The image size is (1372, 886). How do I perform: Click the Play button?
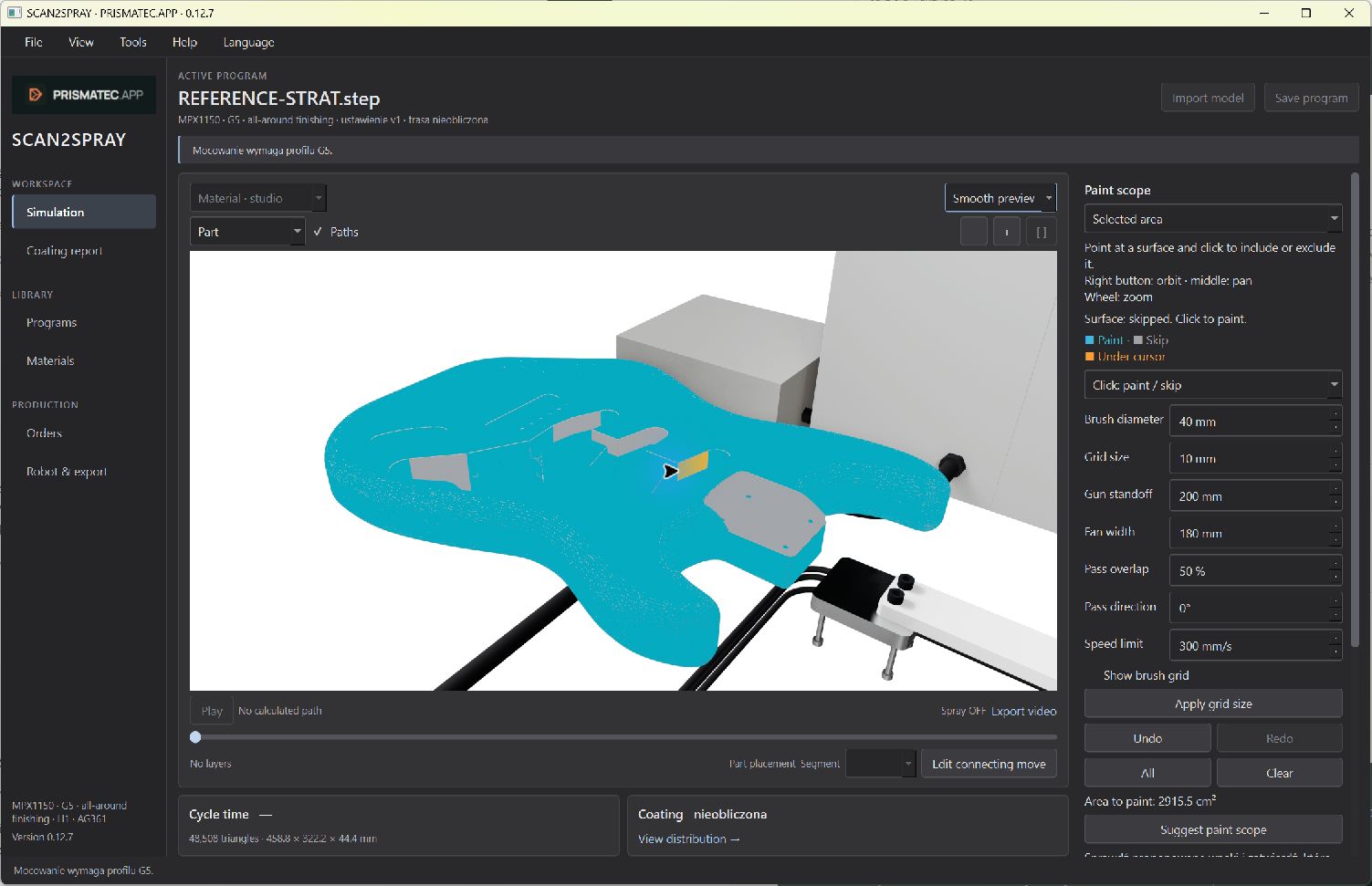[x=212, y=710]
